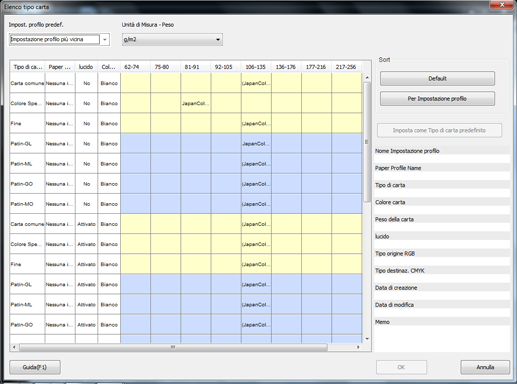Select 'Patin-GL' row with lucido No

point(186,144)
